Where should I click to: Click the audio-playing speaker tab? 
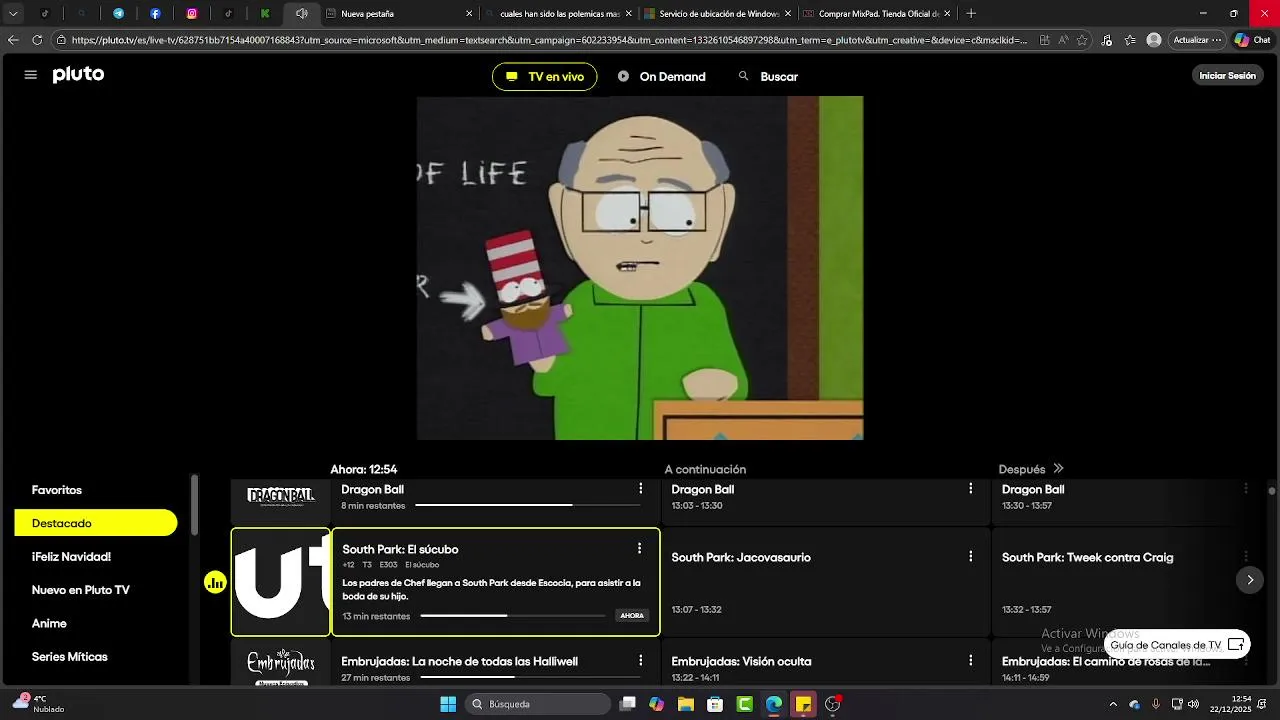click(x=301, y=14)
